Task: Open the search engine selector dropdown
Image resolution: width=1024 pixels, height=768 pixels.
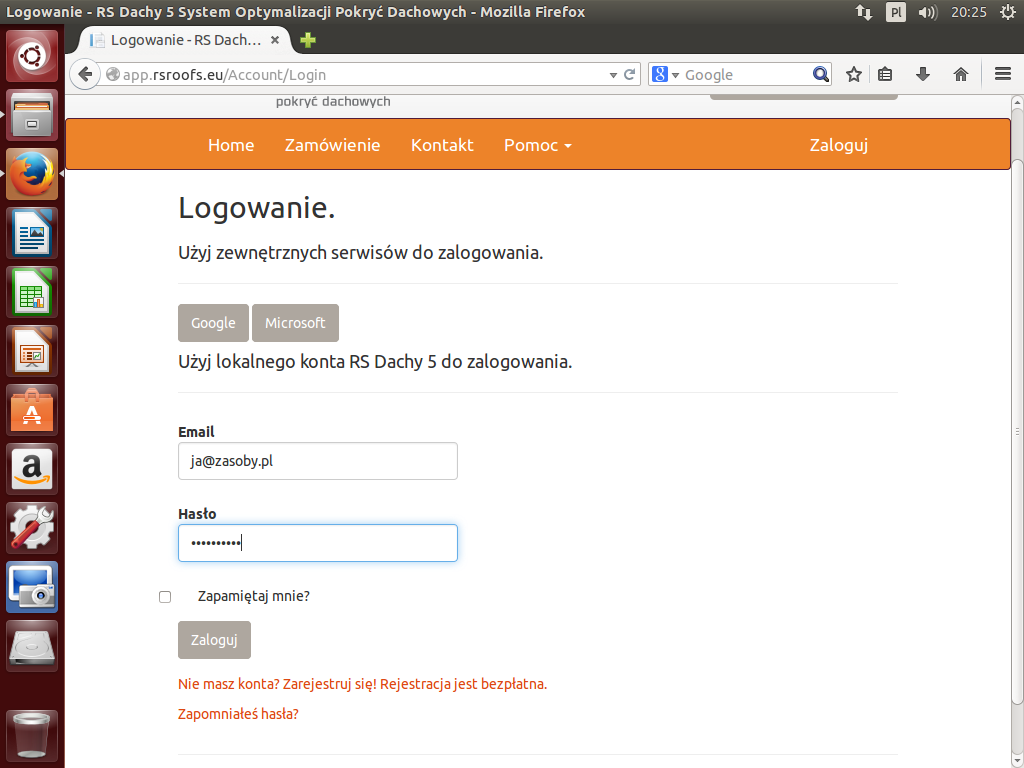Action: [x=665, y=75]
